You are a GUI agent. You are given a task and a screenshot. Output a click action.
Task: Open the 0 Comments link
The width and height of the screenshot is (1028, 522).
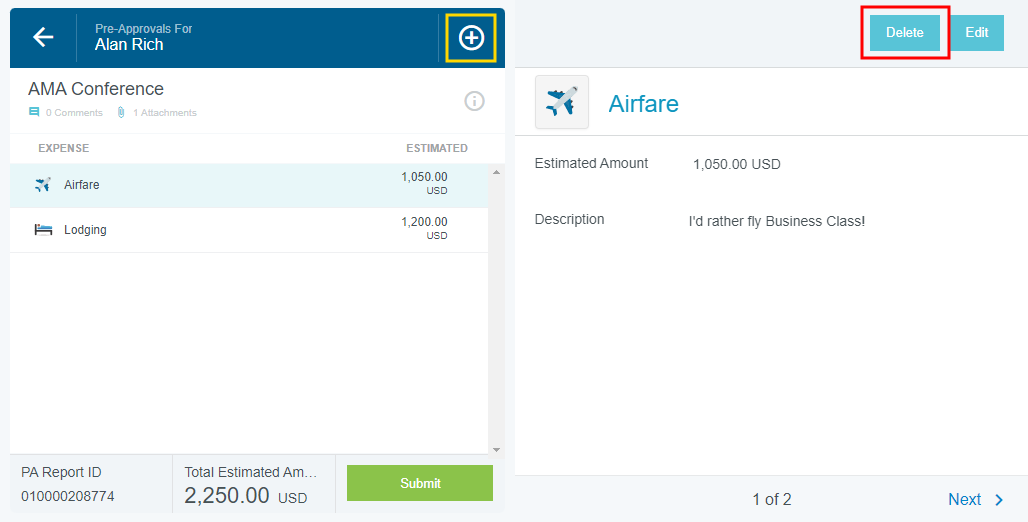click(74, 113)
